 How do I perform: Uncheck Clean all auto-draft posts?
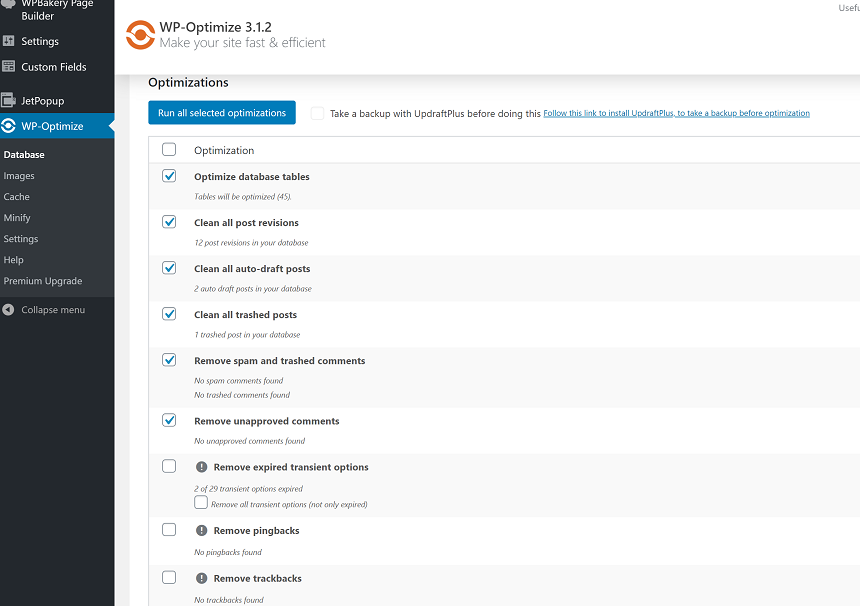169,268
